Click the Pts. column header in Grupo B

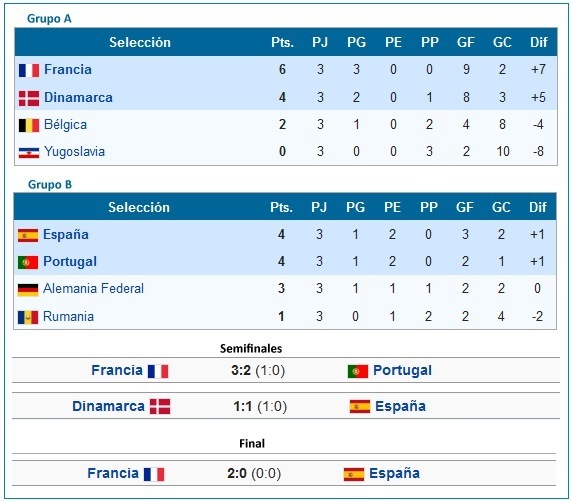281,207
